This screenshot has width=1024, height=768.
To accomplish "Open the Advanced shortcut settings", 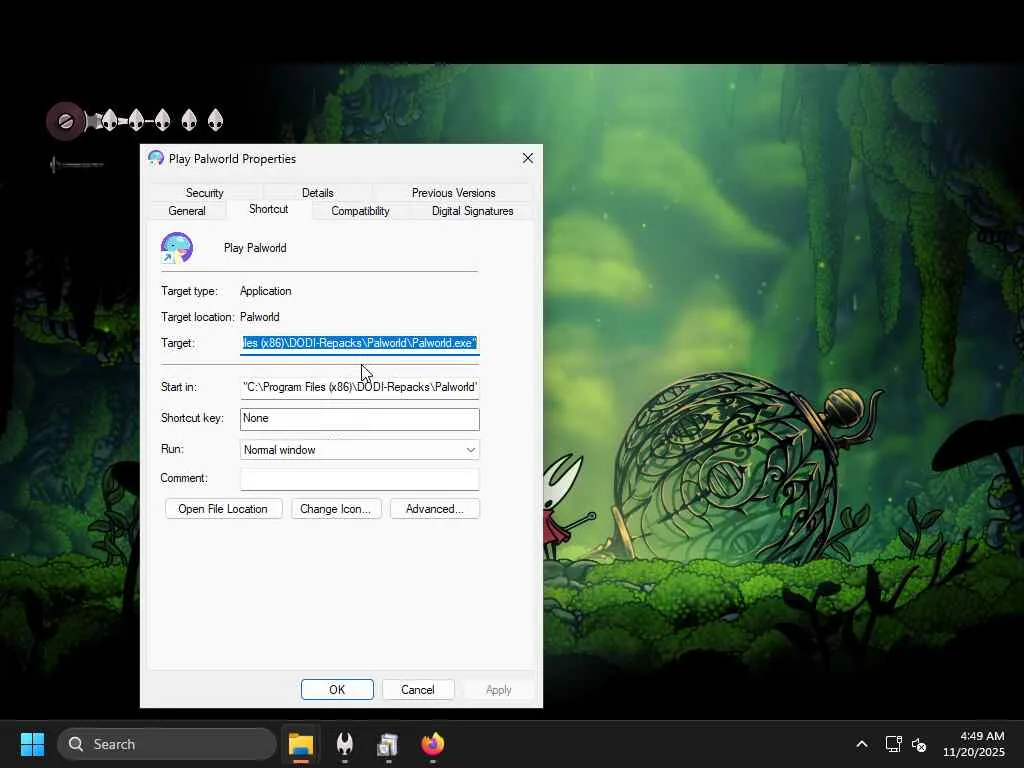I will coord(435,509).
